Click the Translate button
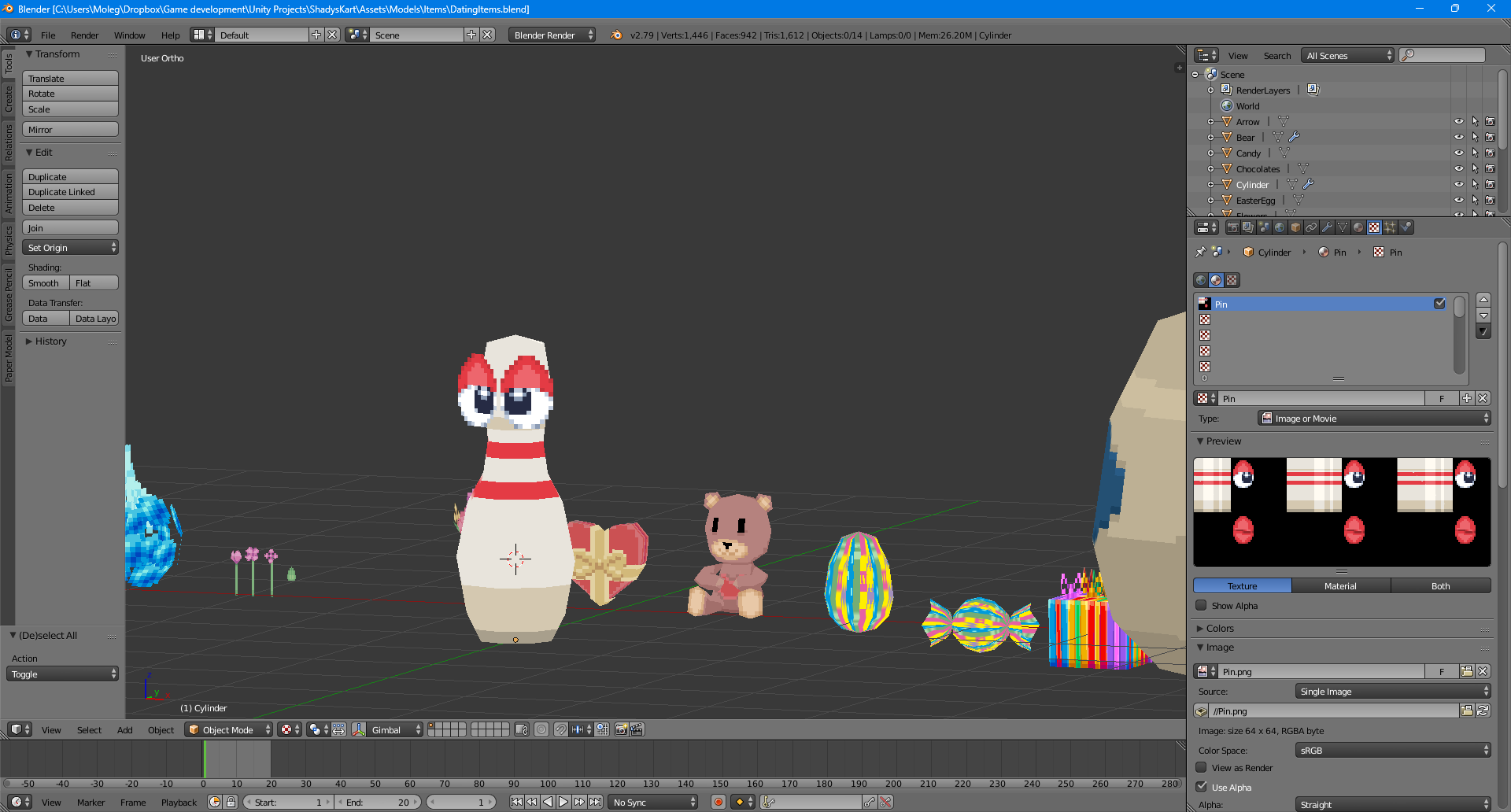The height and width of the screenshot is (812, 1511). click(70, 78)
